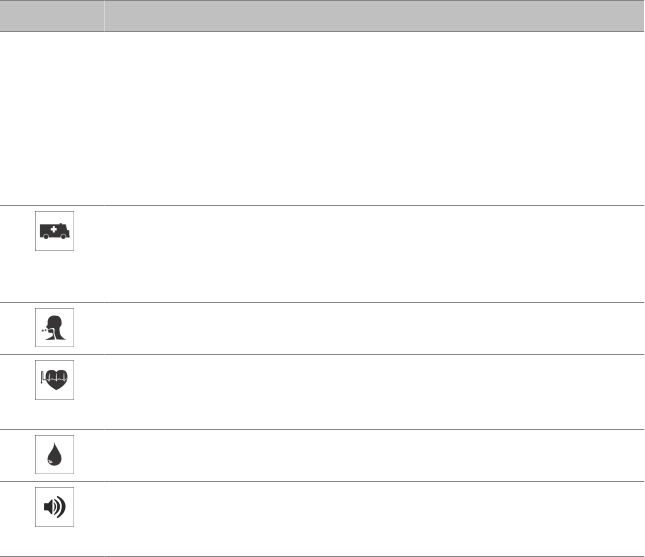Click the narrow left header cell
Image resolution: width=645 pixels, height=557 pixels.
pyautogui.click(x=52, y=16)
